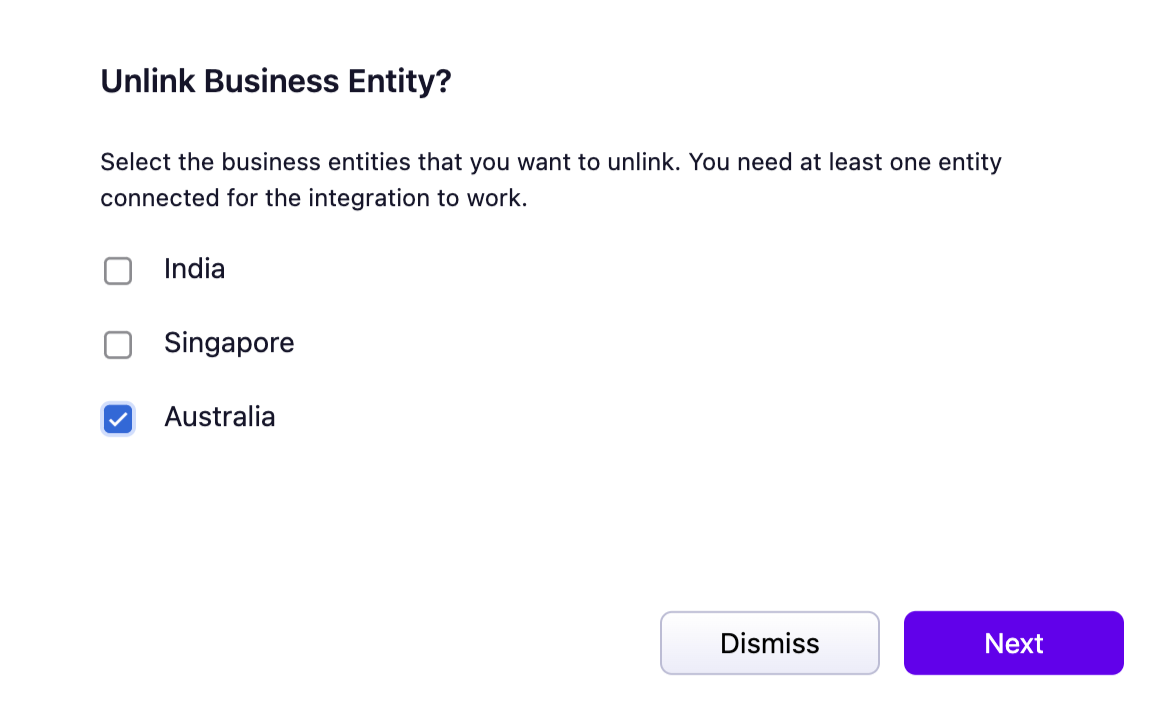Check the India checkbox
This screenshot has width=1176, height=728.
coord(118,271)
